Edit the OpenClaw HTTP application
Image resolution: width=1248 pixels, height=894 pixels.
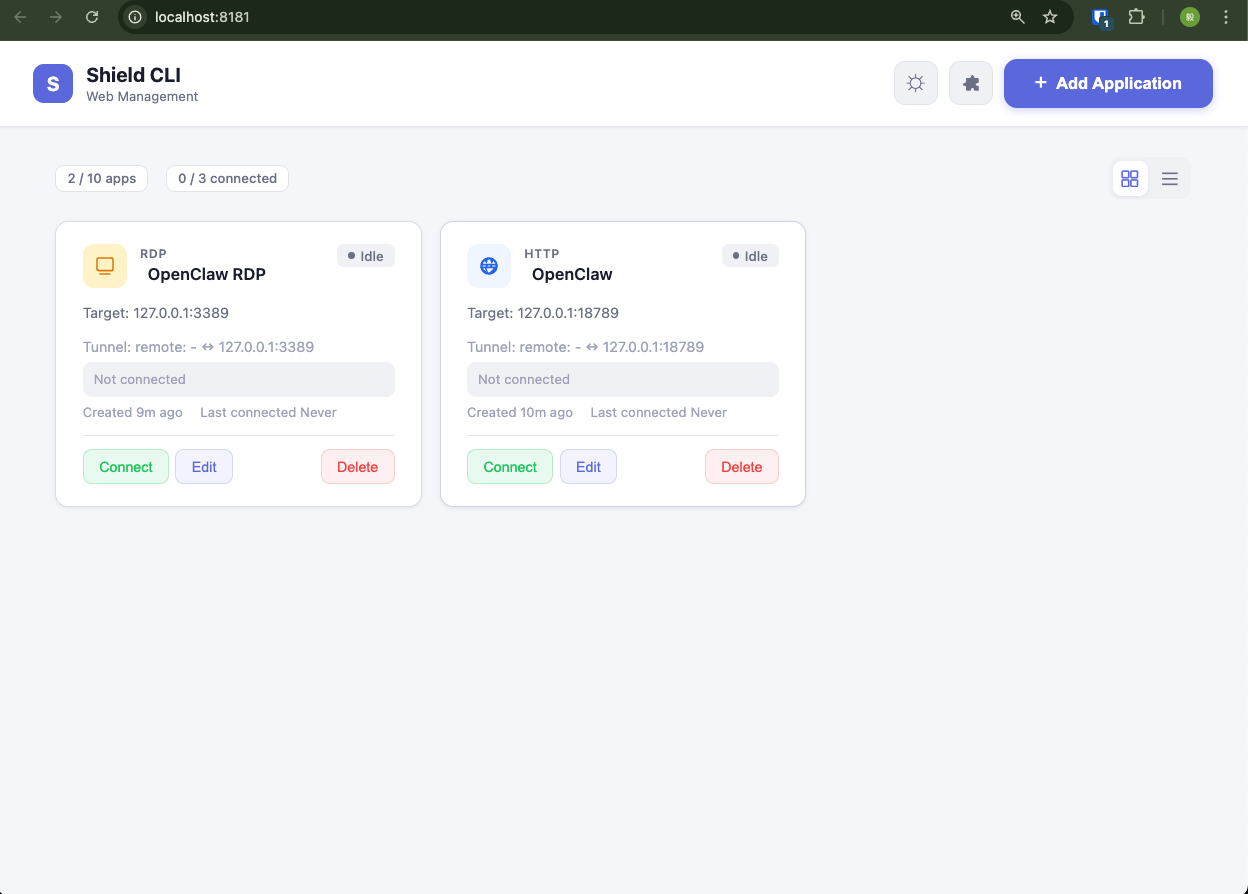[x=588, y=467]
